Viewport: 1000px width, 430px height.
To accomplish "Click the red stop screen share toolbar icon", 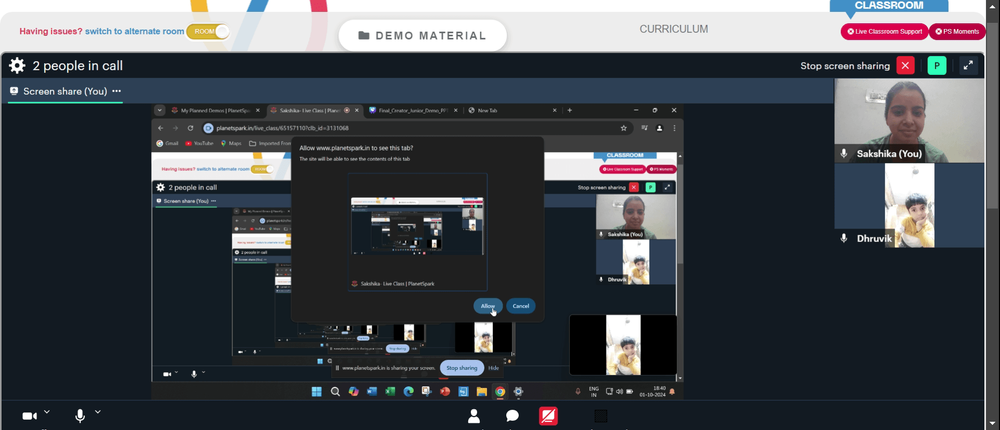I will click(548, 416).
